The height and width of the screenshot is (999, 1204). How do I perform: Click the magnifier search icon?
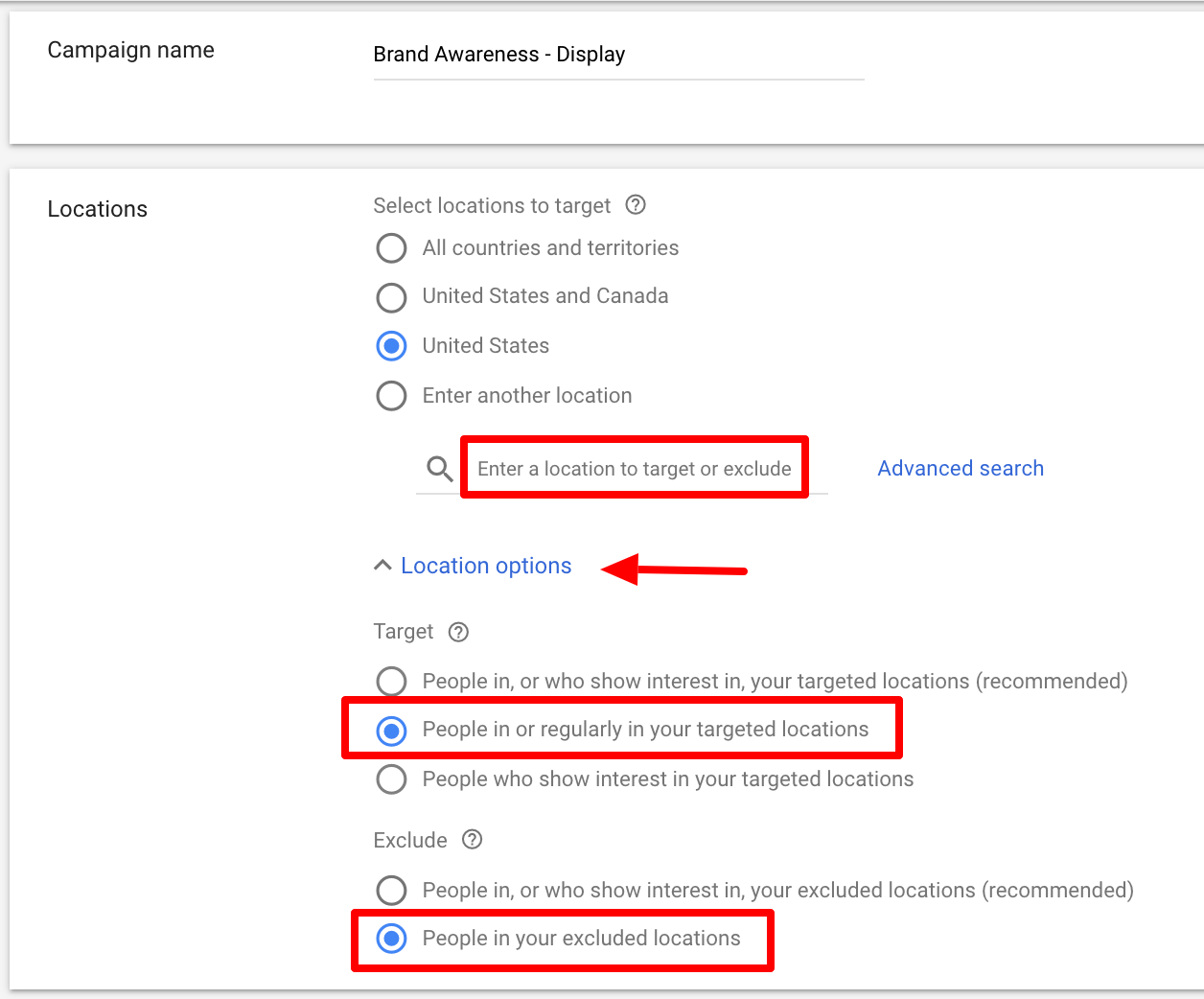(x=440, y=469)
